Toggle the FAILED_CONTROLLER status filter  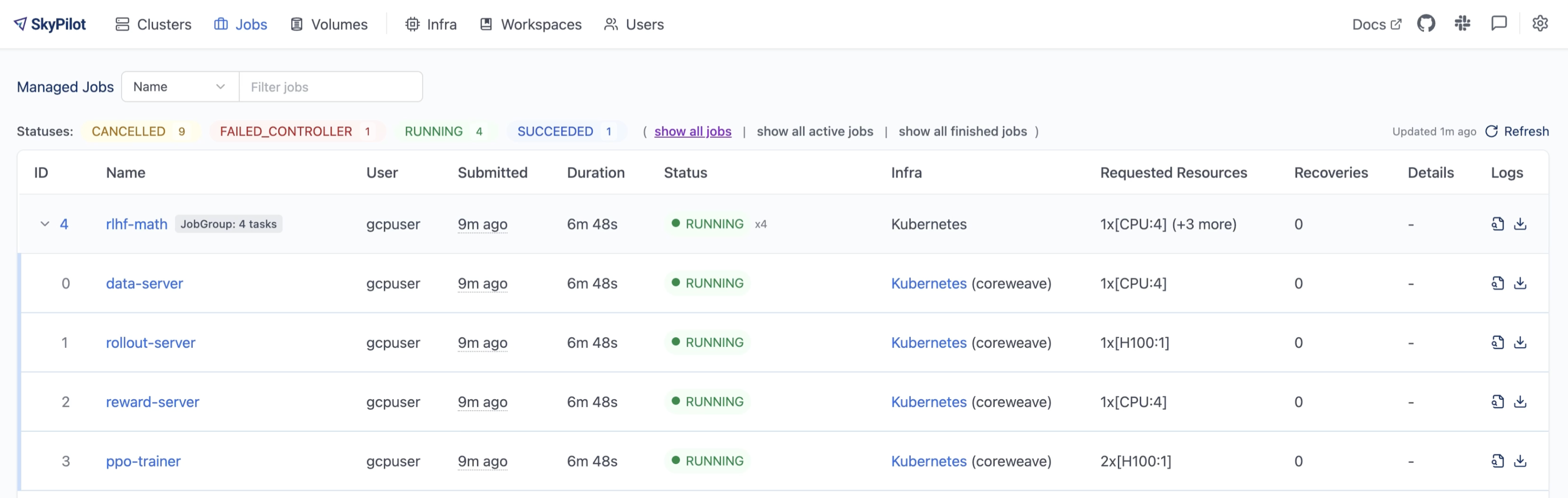click(x=296, y=132)
